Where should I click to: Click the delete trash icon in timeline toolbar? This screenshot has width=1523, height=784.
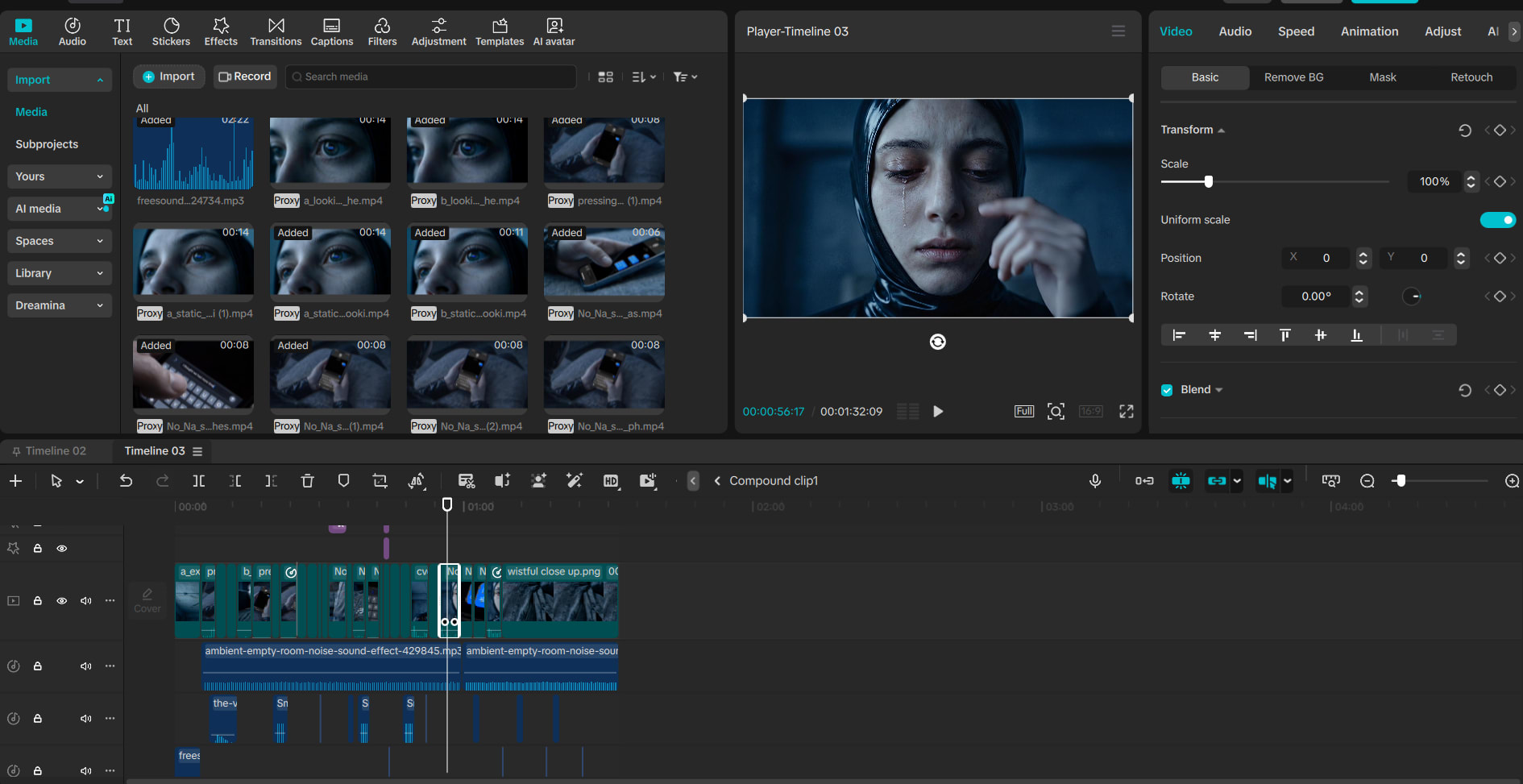[307, 481]
